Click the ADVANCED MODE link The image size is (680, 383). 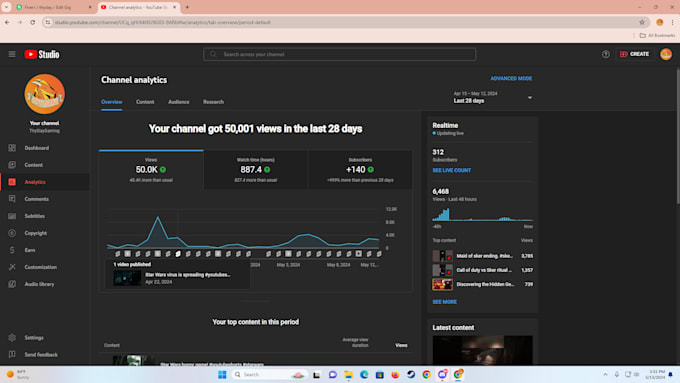511,79
